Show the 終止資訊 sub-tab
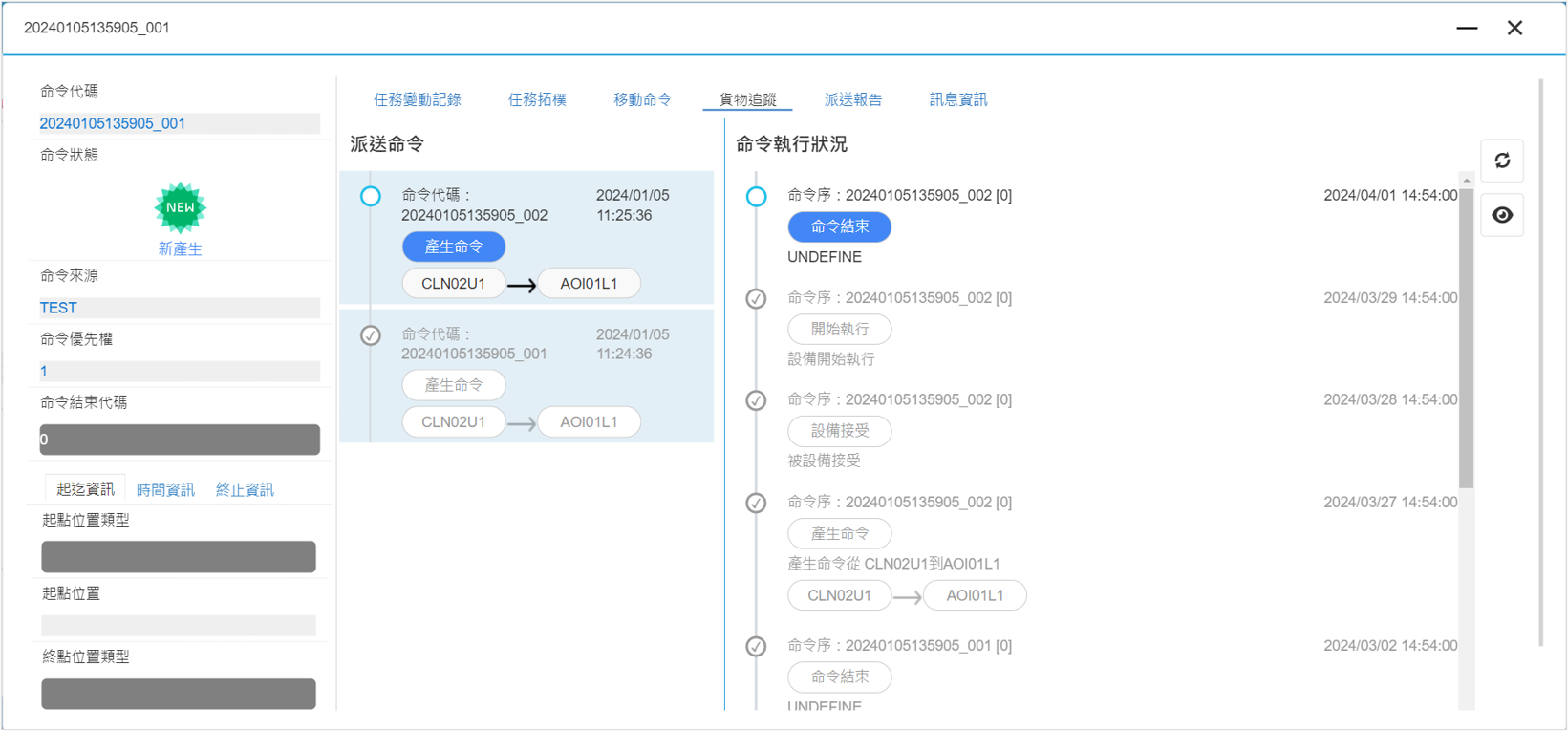The width and height of the screenshot is (1568, 731). [245, 489]
